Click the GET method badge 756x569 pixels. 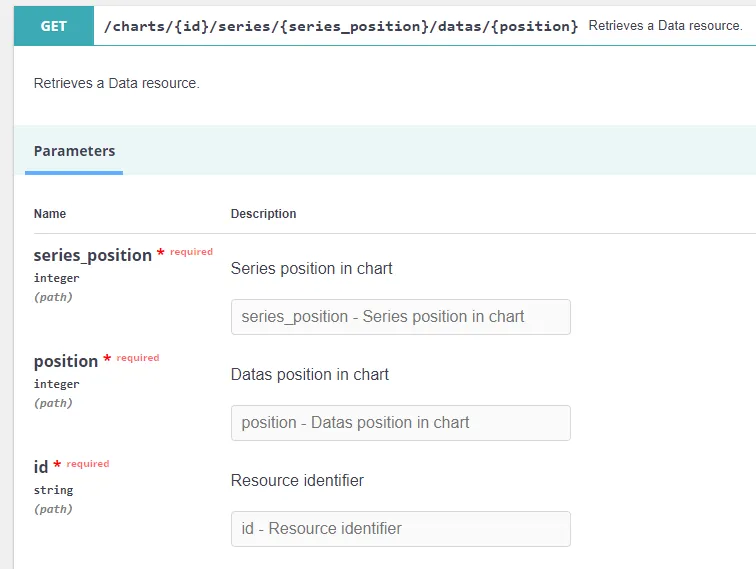coord(53,26)
